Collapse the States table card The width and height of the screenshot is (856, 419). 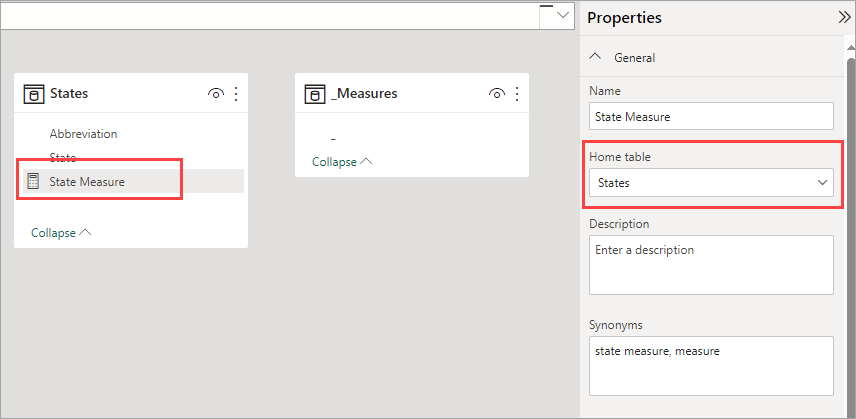pyautogui.click(x=61, y=232)
